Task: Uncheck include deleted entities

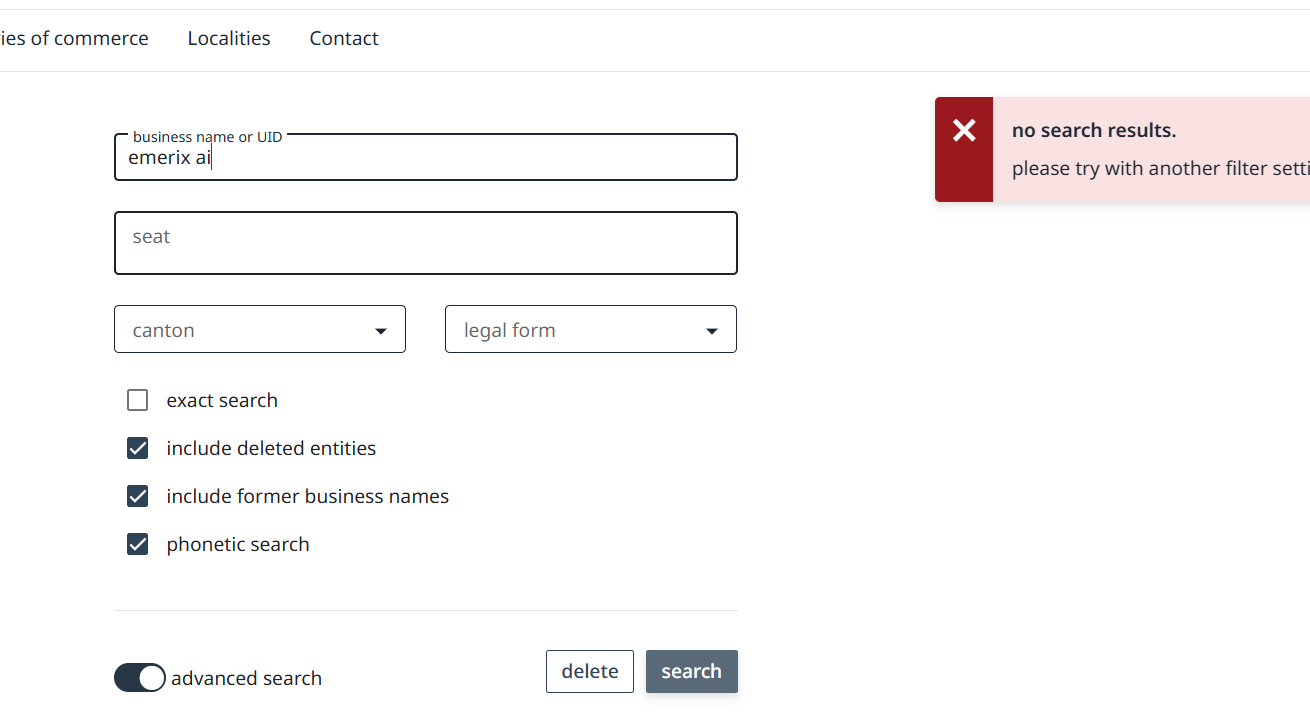Action: [138, 448]
